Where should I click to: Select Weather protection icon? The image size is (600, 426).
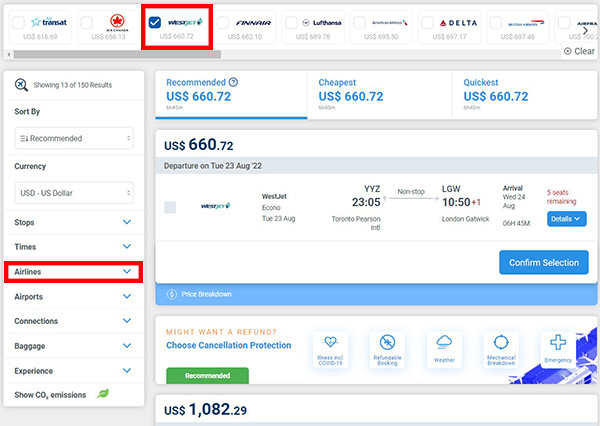444,350
